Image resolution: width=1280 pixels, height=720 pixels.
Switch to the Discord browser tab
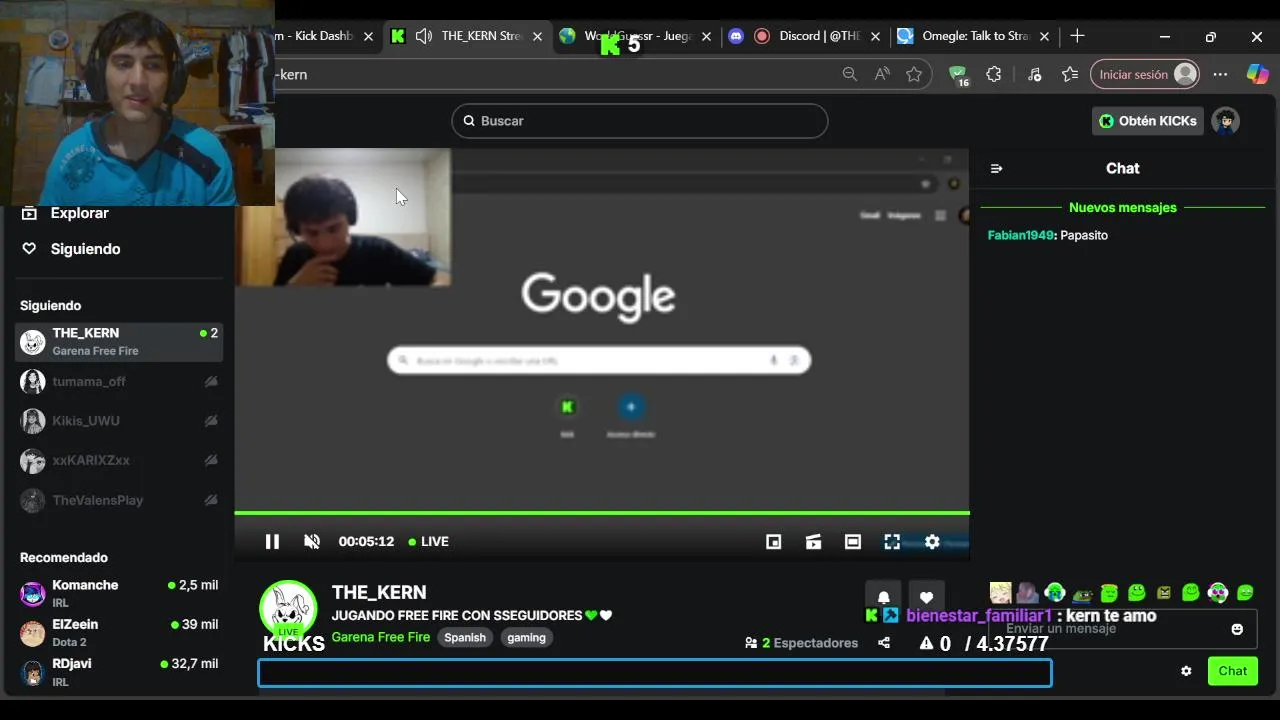pyautogui.click(x=806, y=36)
